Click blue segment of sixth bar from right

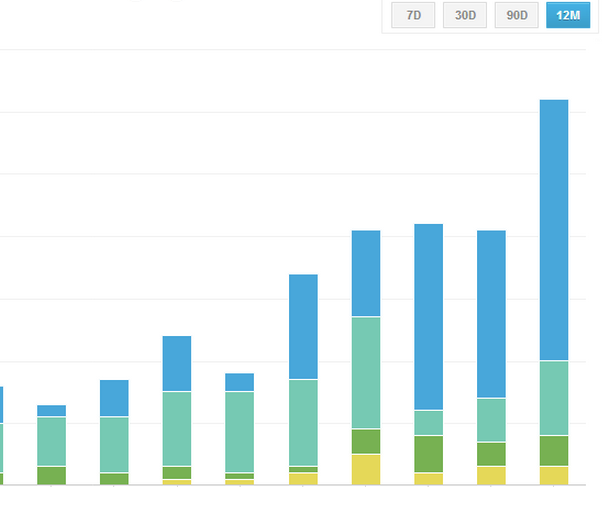[239, 382]
